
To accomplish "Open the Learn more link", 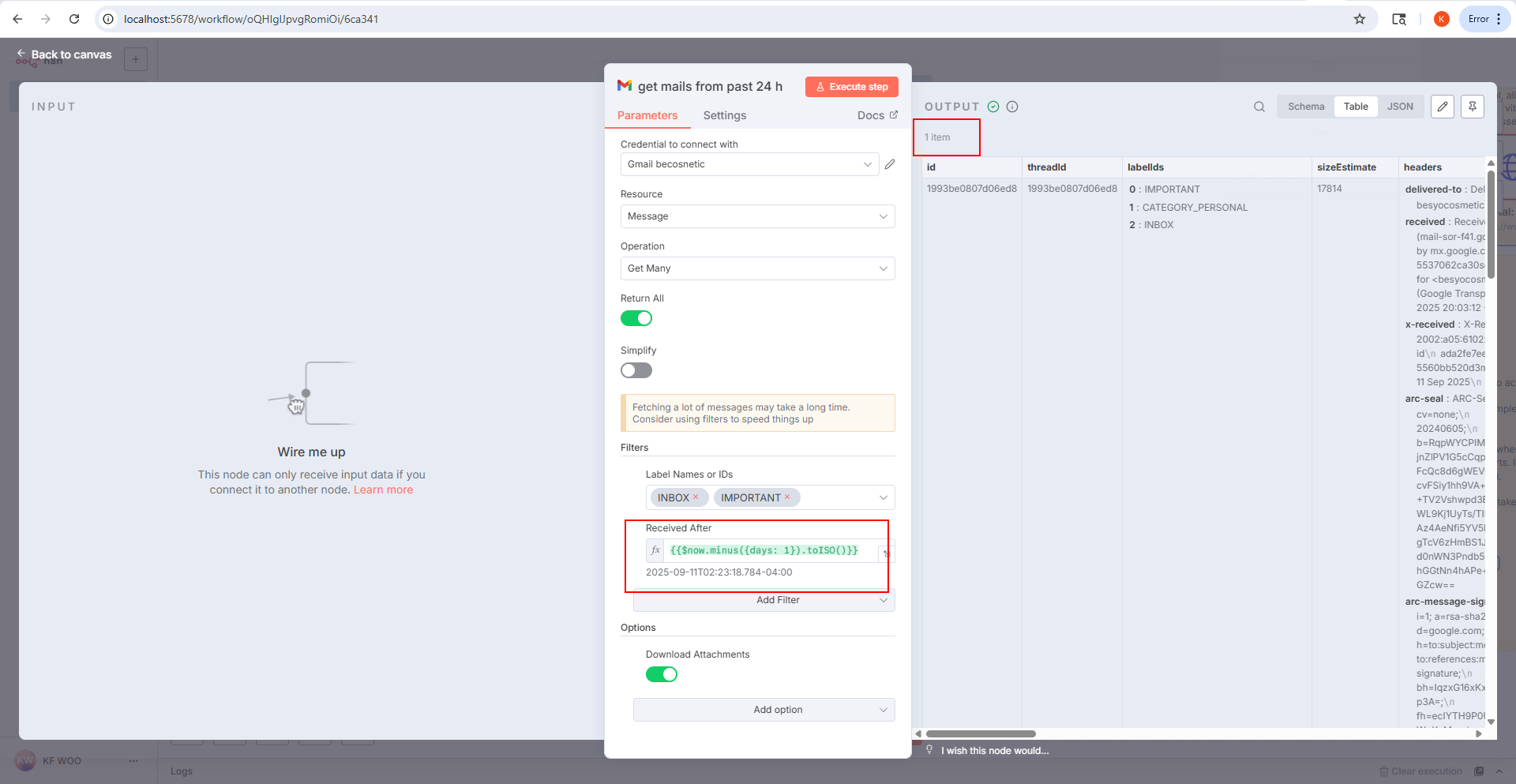I will point(383,490).
